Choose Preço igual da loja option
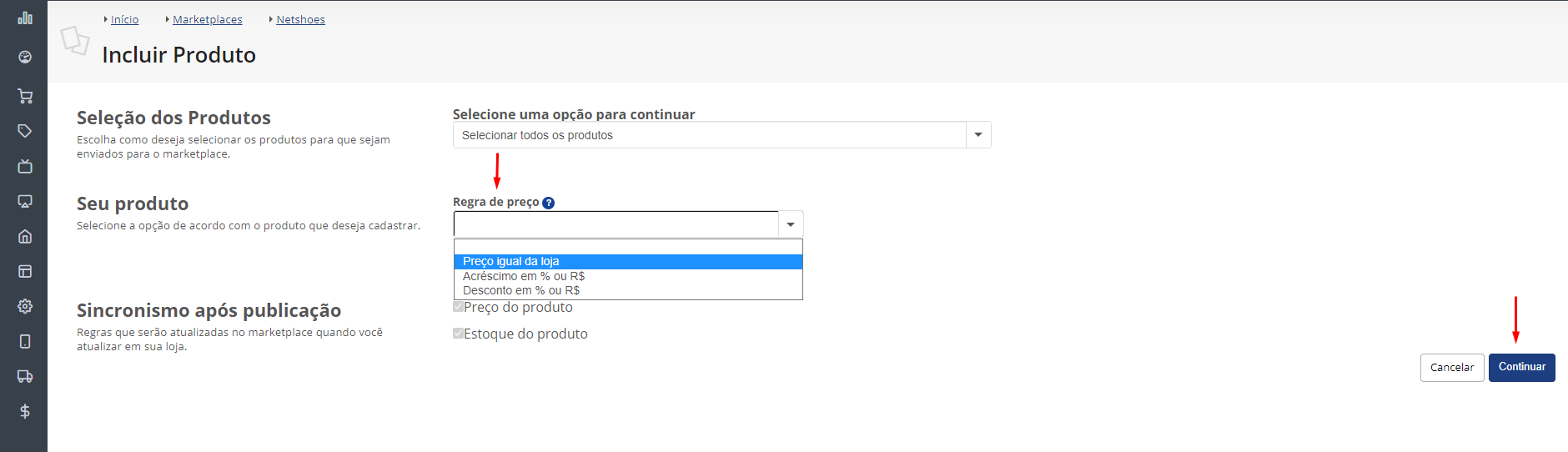 tap(628, 262)
